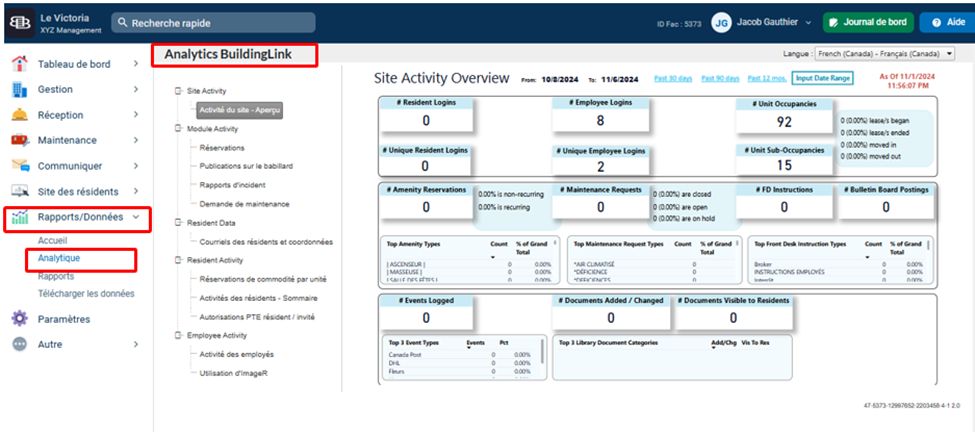
Task: Select Activités des résidents - Sommaire
Action: coord(259,298)
